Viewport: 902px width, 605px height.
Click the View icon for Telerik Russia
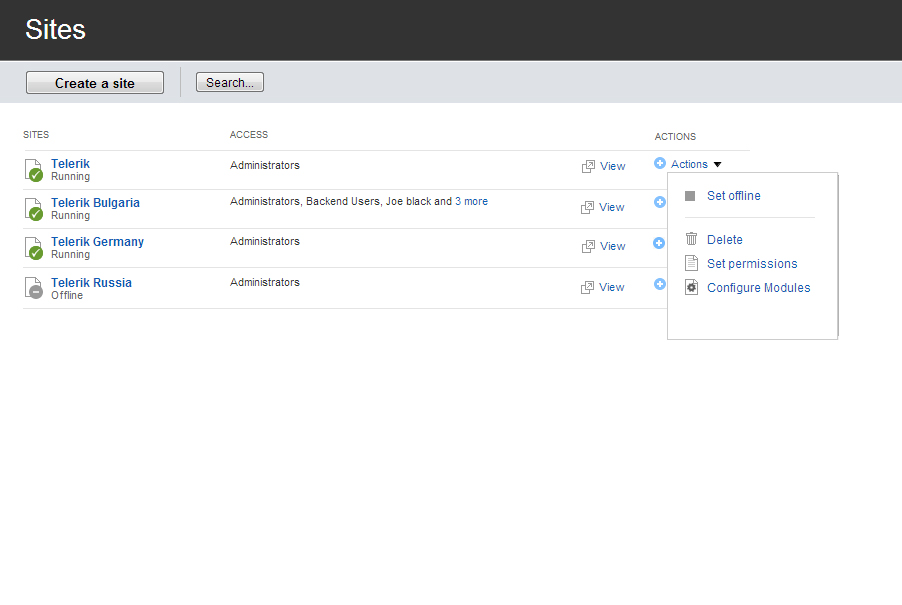(x=587, y=288)
